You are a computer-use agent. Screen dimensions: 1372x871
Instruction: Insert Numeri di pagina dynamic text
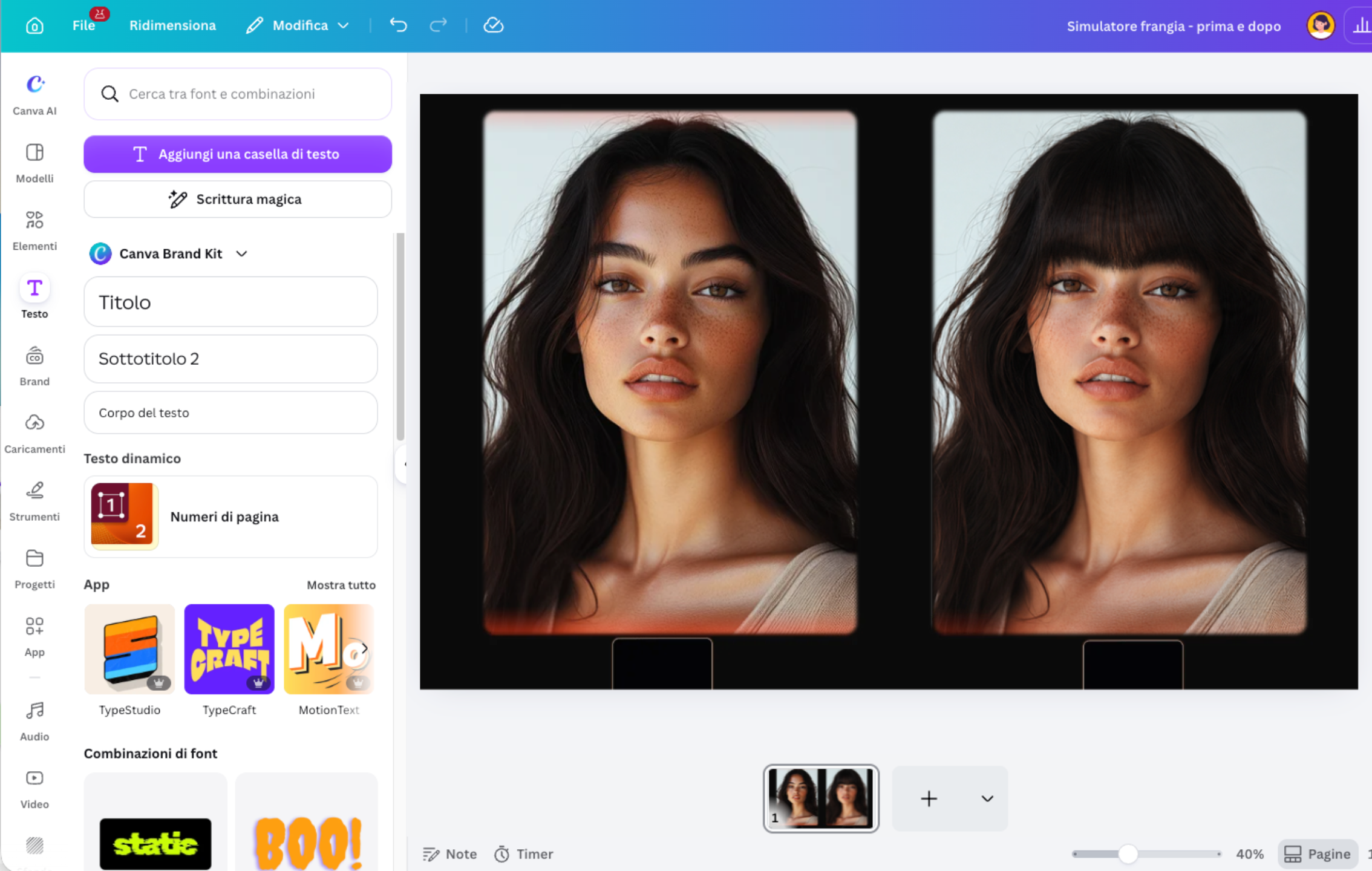pos(230,517)
